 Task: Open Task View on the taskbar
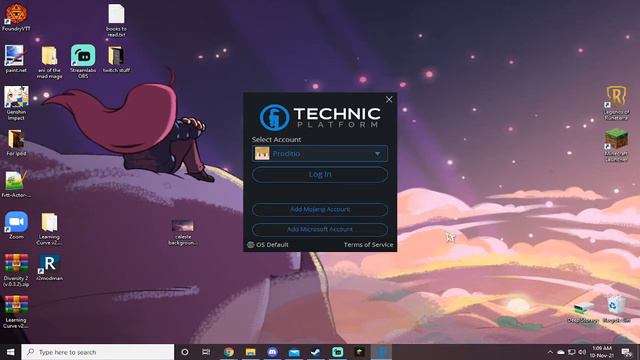tap(206, 352)
